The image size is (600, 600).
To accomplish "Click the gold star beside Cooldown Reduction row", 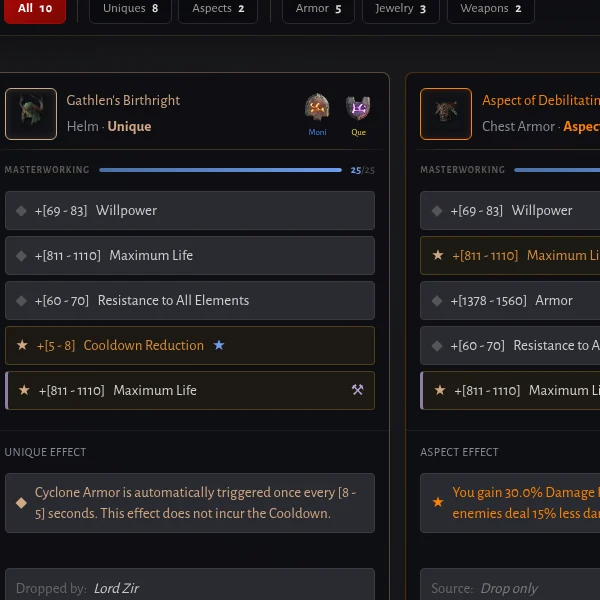I will pyautogui.click(x=22, y=345).
